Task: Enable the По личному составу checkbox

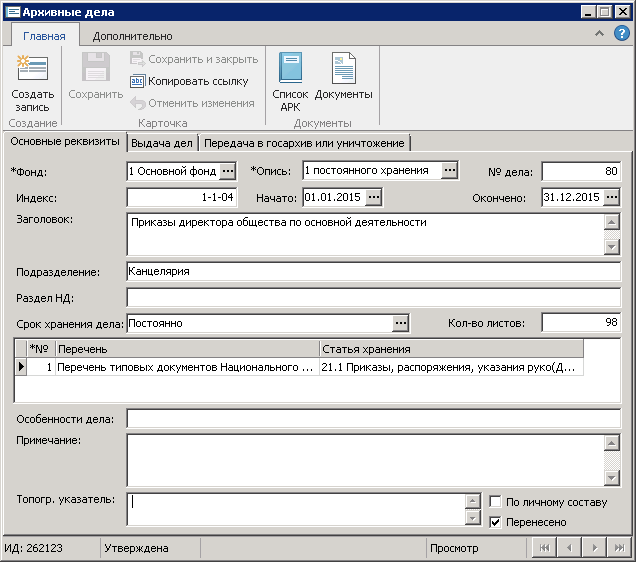Action: 495,502
